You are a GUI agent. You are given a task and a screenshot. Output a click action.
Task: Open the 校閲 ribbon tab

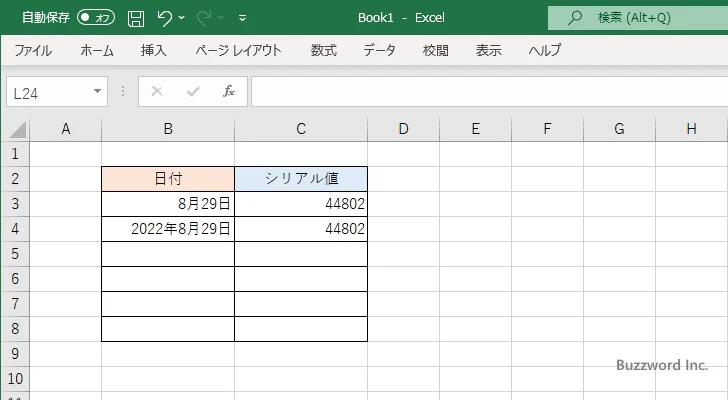[436, 50]
